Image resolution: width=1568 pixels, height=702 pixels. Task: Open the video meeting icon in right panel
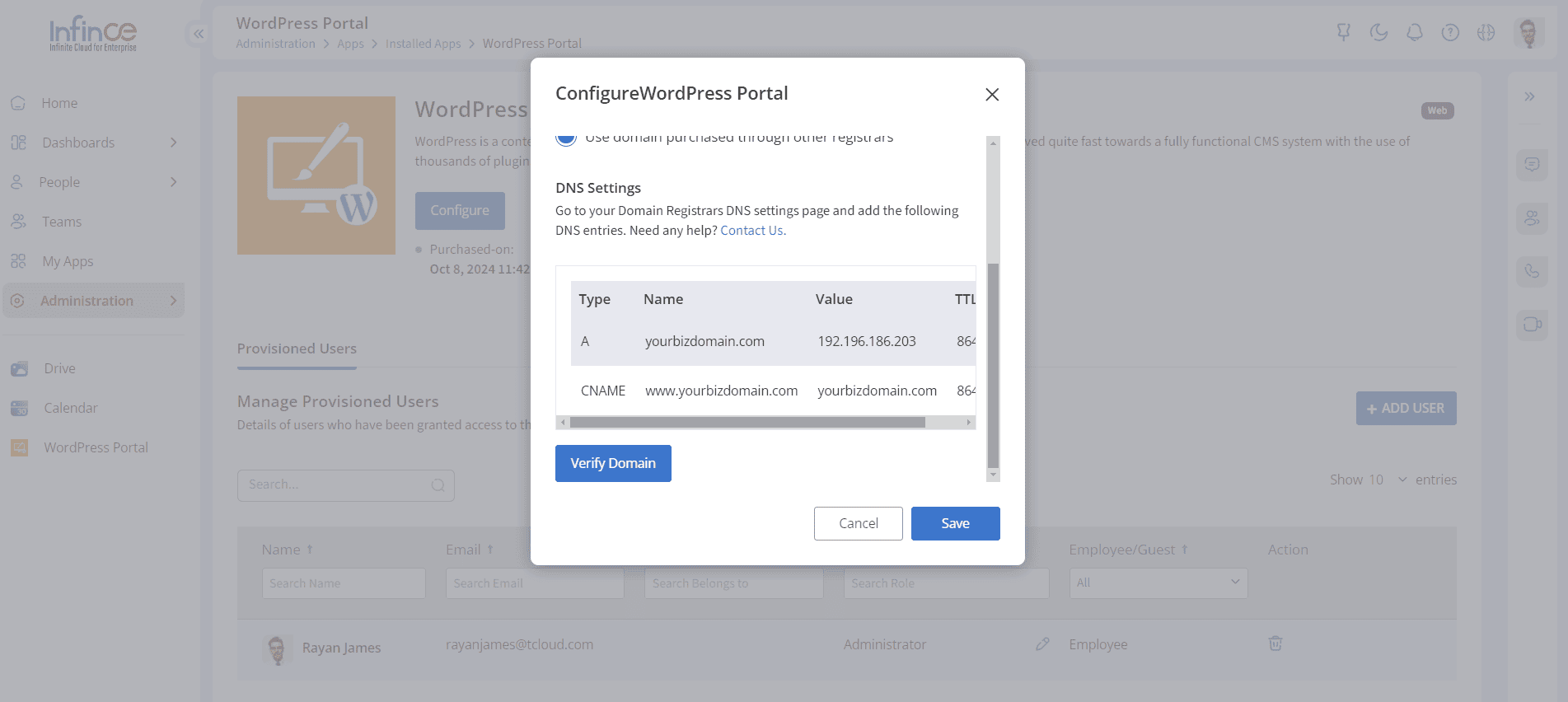(x=1532, y=324)
